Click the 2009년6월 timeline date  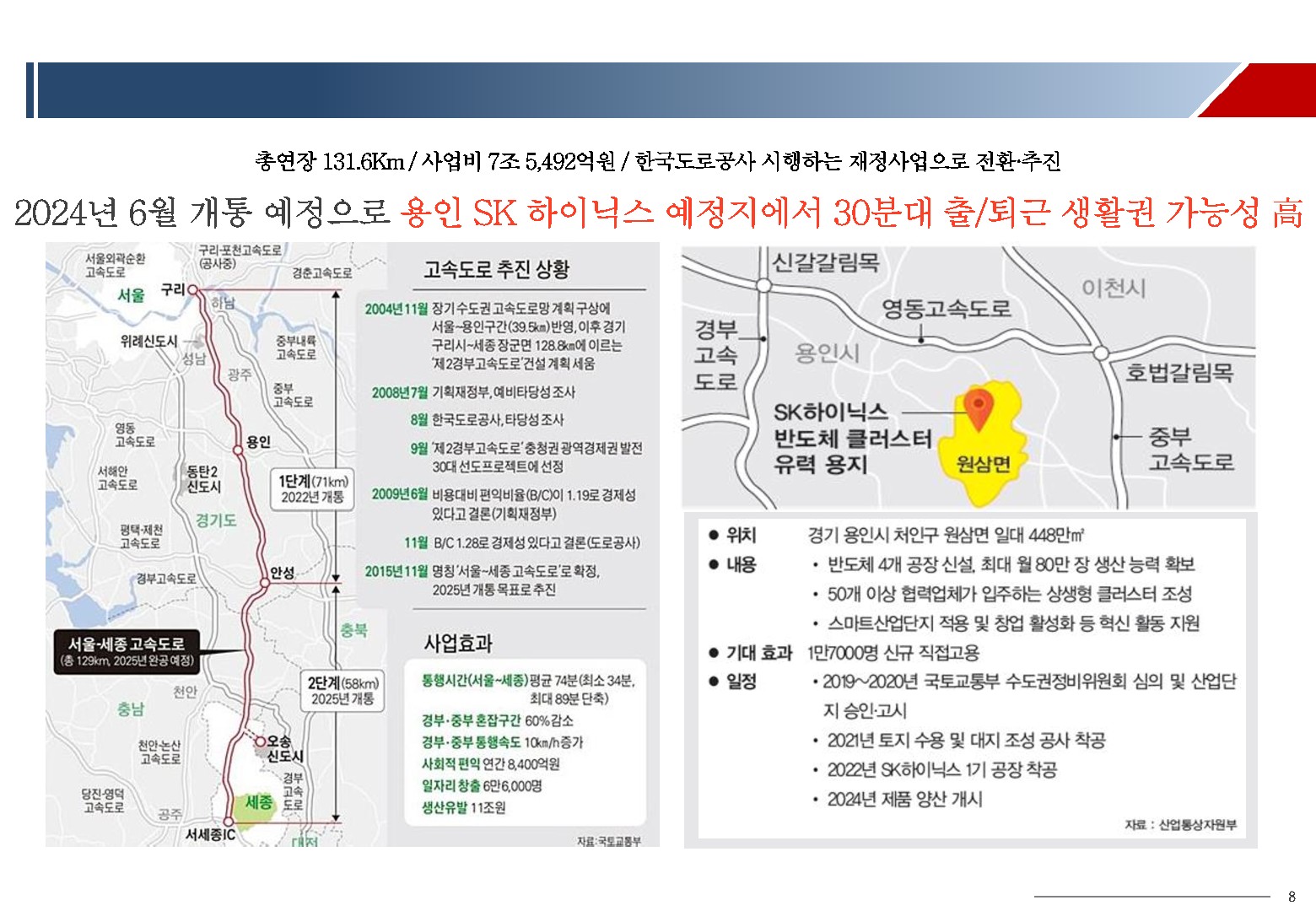[x=400, y=494]
